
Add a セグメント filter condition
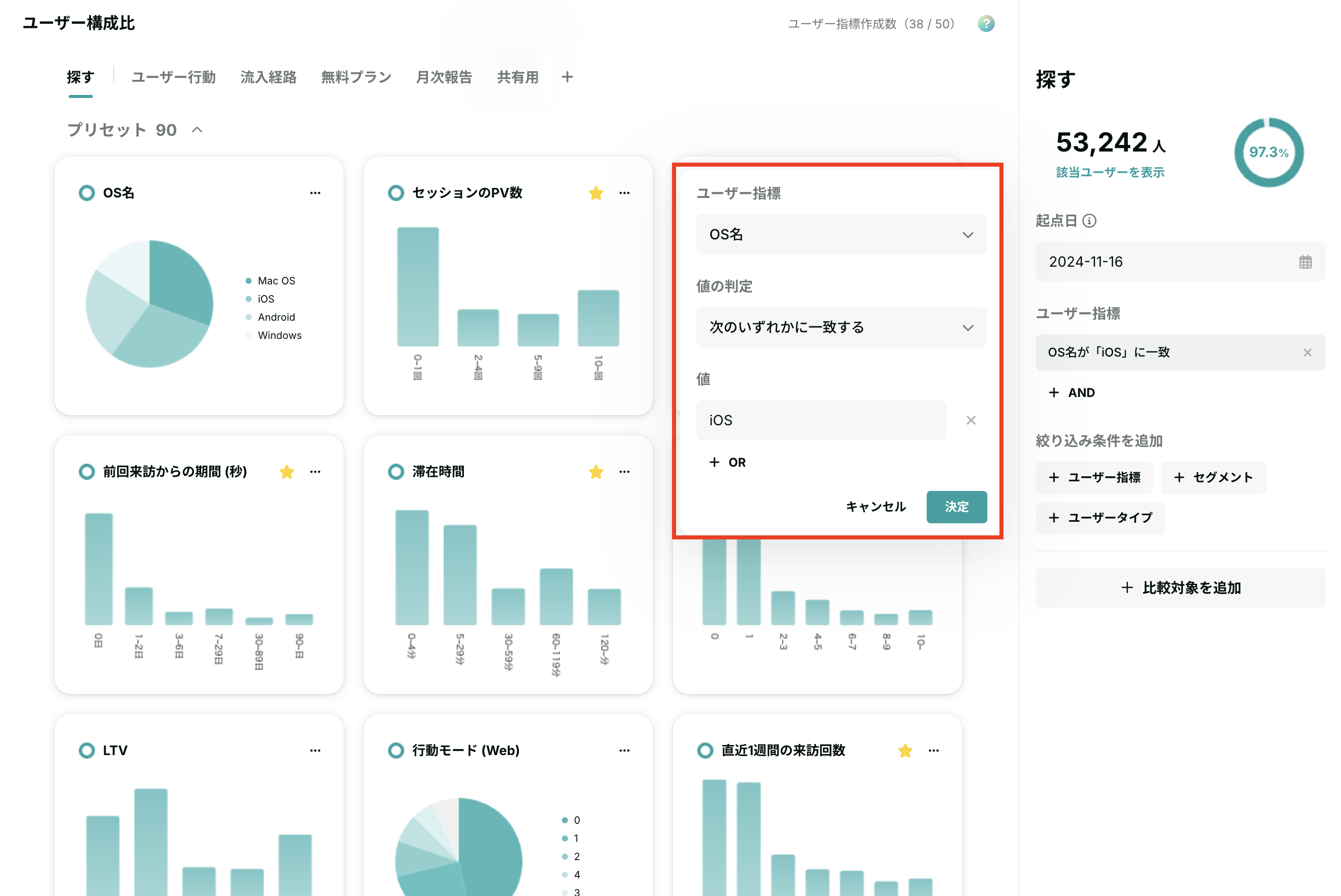(x=1213, y=478)
